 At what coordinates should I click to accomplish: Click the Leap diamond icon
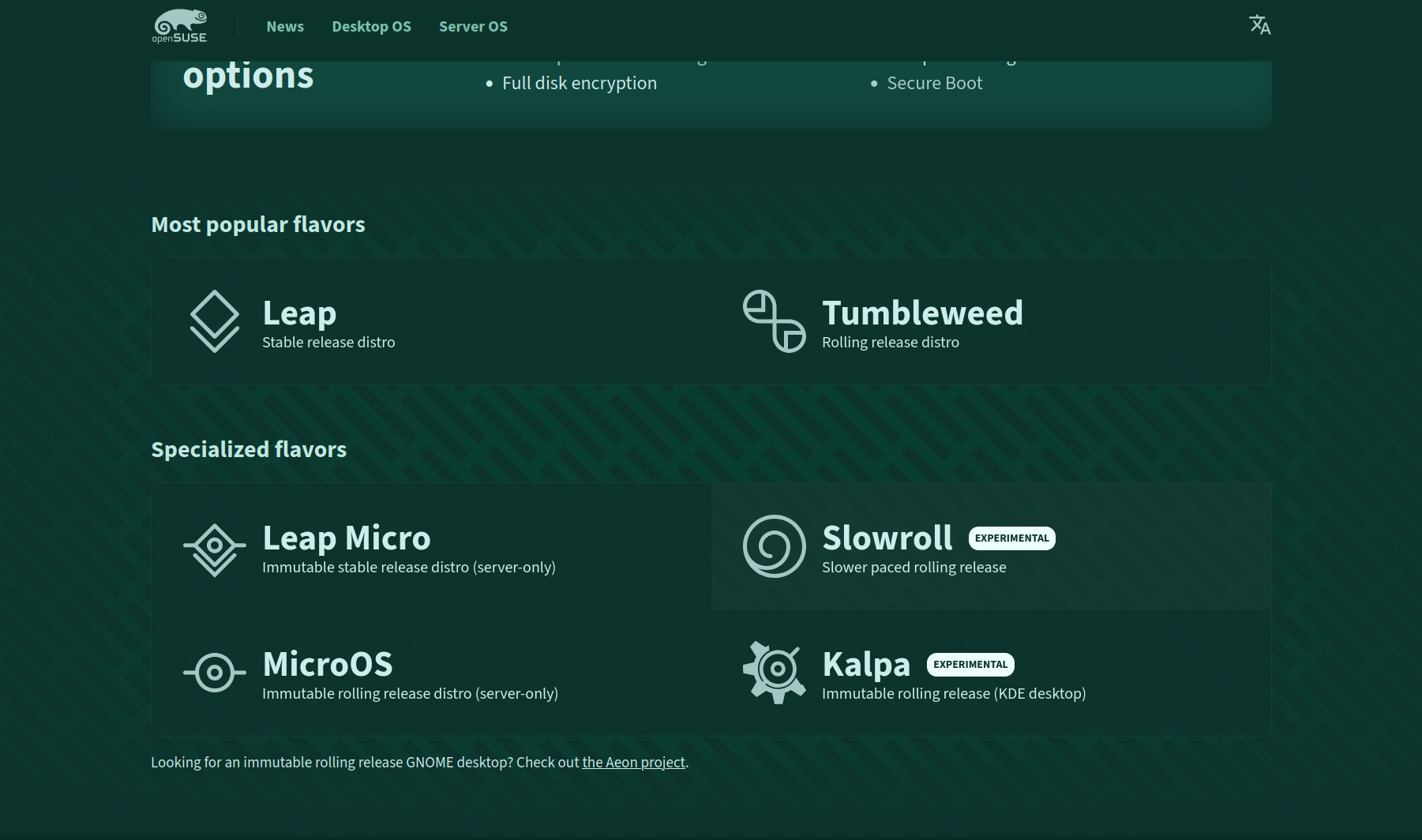pos(215,321)
